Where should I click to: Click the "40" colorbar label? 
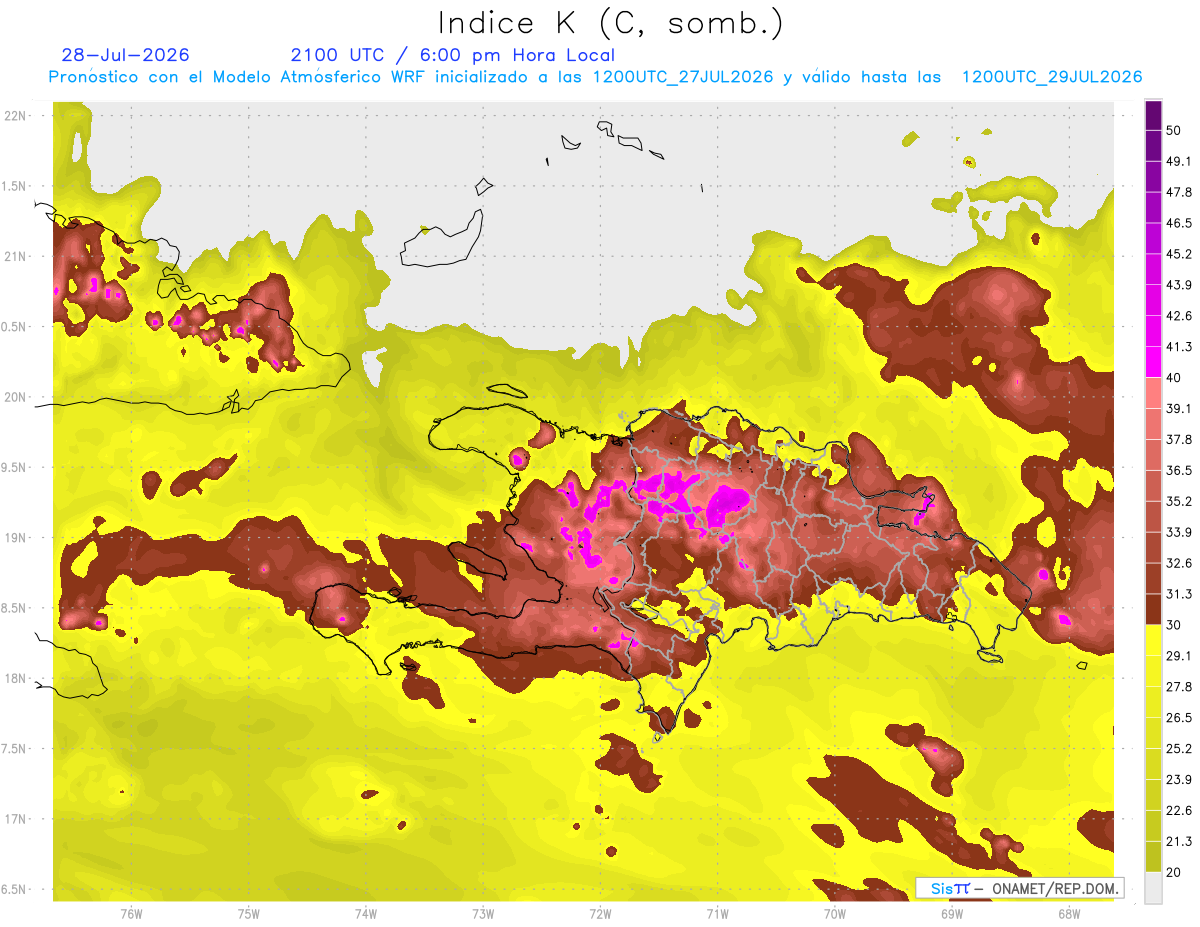click(x=1175, y=378)
